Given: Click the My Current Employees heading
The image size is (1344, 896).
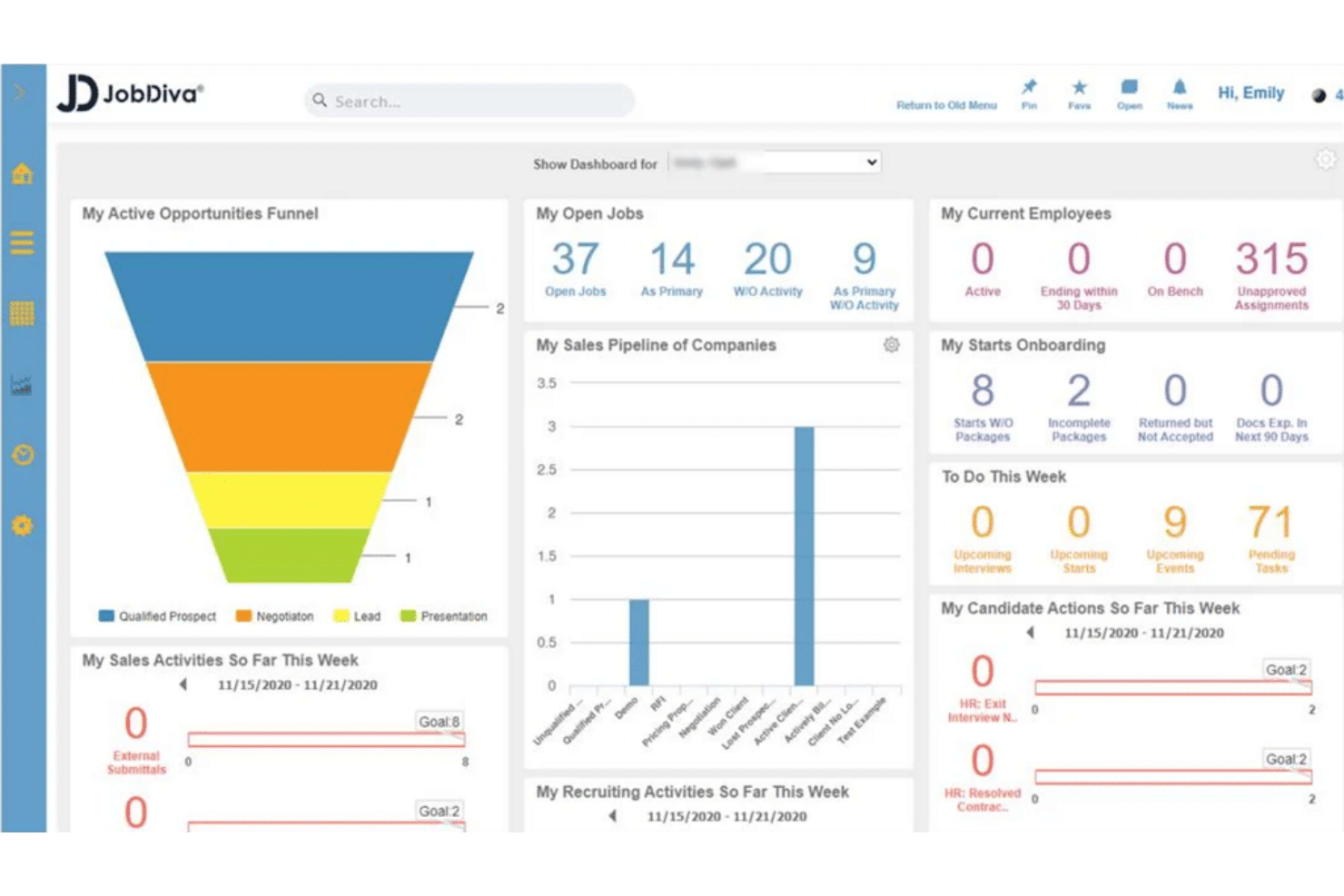Looking at the screenshot, I should coord(1026,213).
